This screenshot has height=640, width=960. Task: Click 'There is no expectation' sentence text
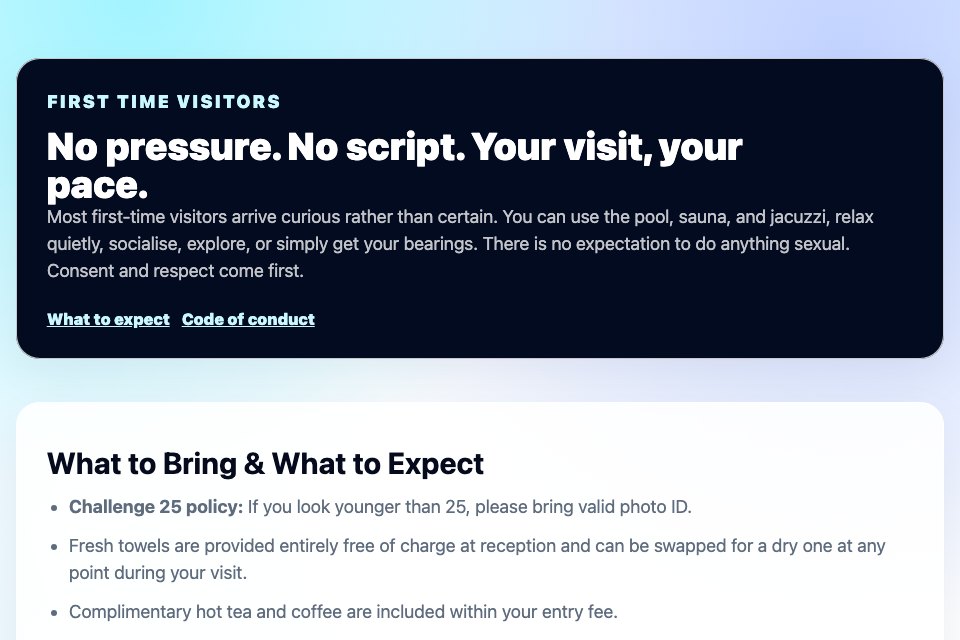(666, 244)
